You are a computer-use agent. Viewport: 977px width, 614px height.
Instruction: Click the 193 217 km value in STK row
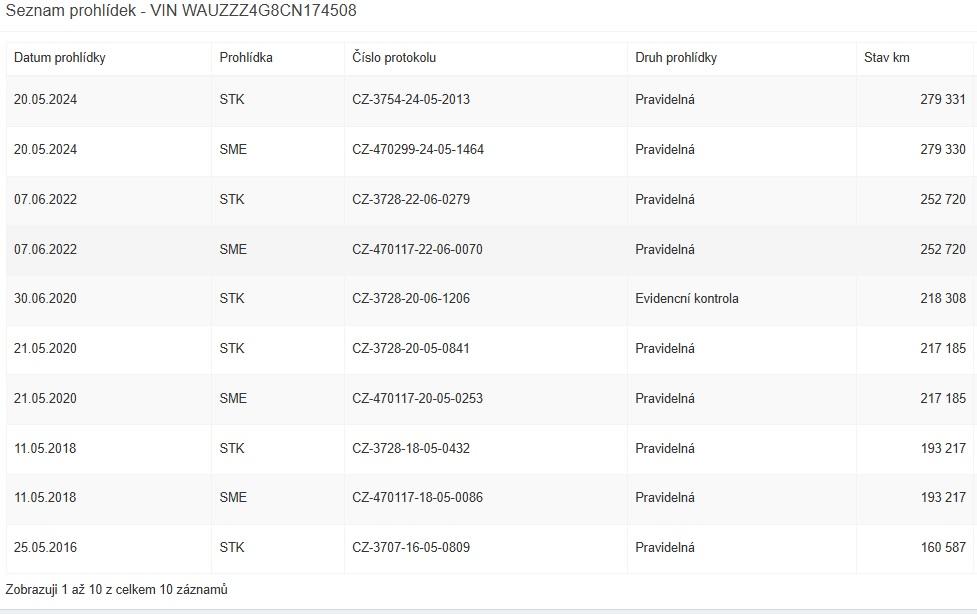(x=943, y=448)
